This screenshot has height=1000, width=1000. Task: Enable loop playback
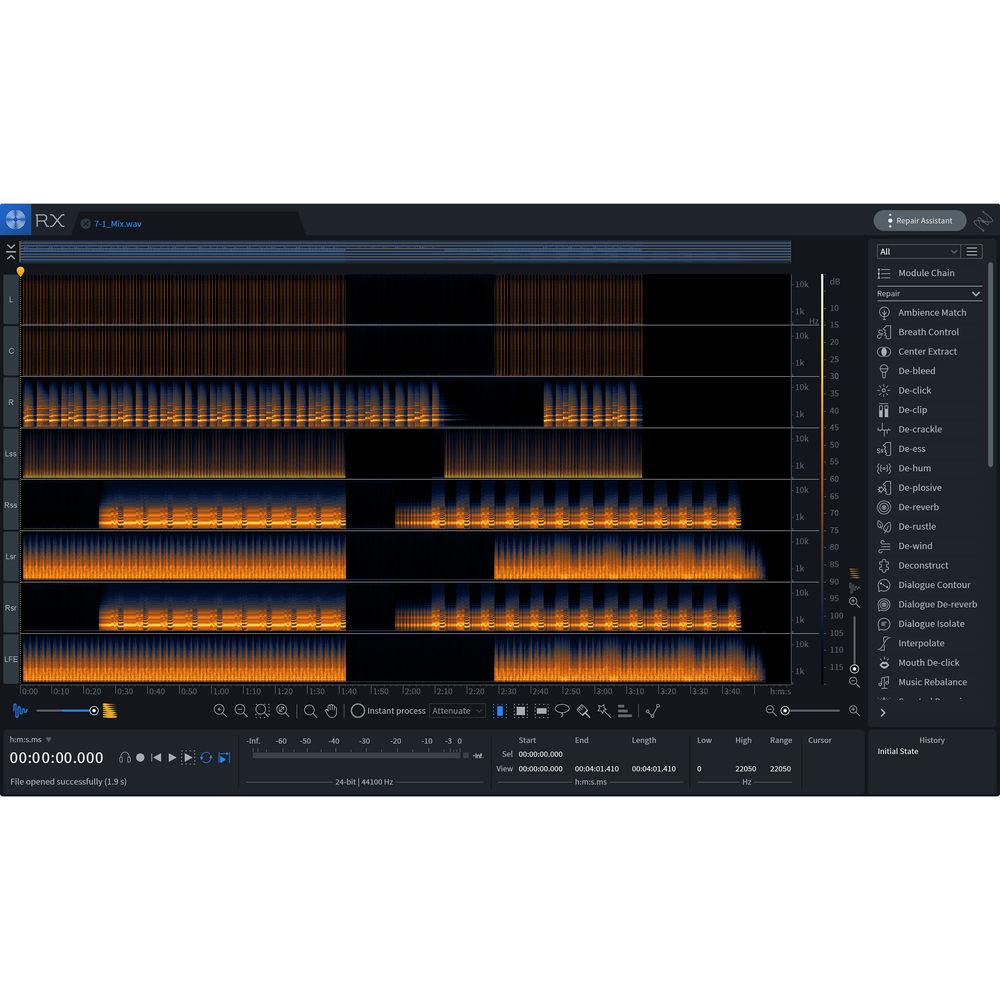tap(206, 757)
